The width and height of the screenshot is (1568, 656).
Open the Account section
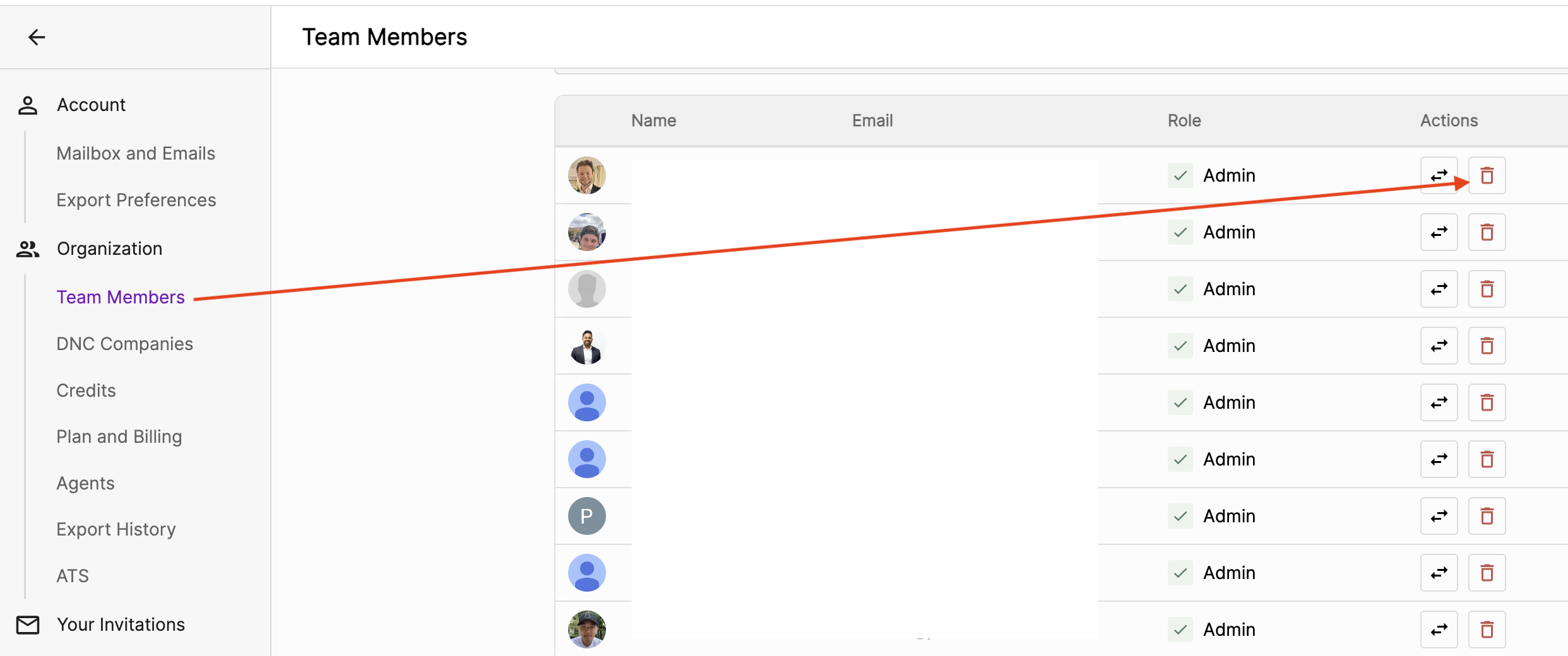91,105
